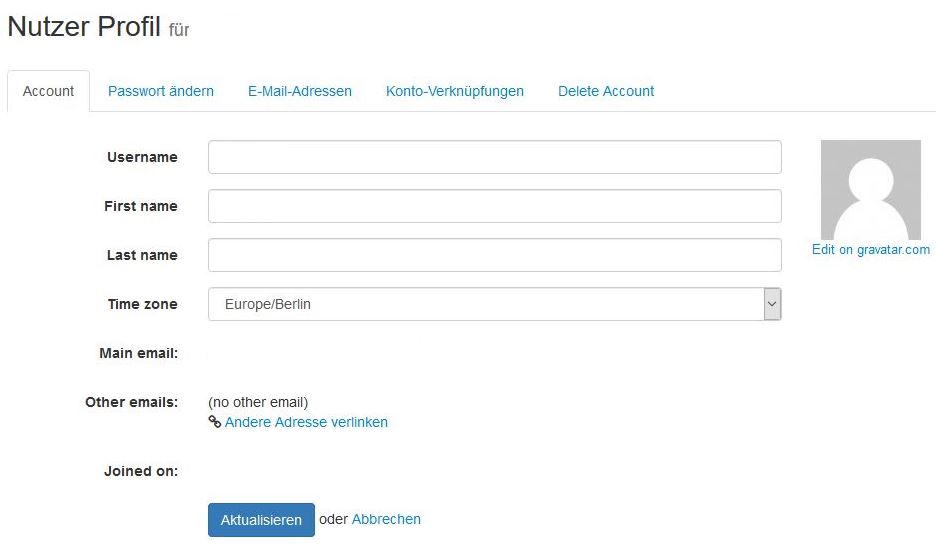
Task: Click the Last name label text
Action: coord(142,255)
